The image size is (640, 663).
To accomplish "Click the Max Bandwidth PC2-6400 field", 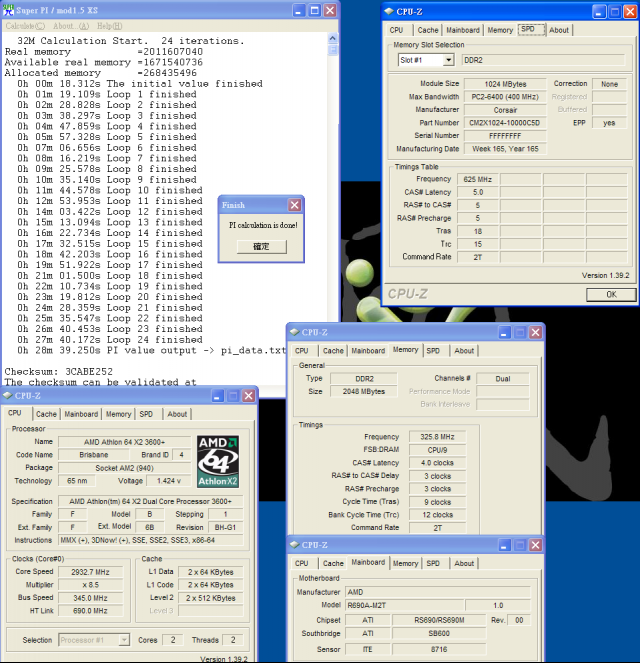I will click(x=505, y=97).
